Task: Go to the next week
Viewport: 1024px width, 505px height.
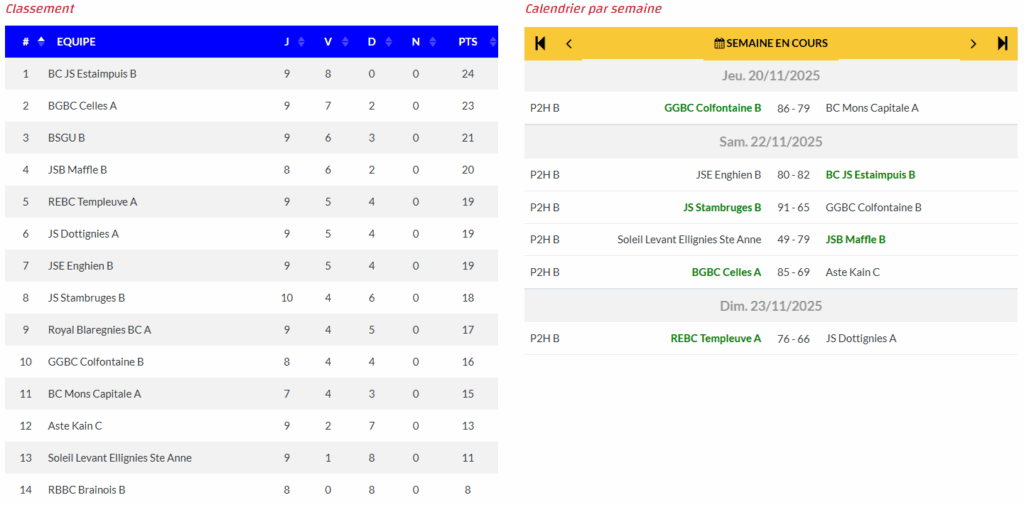Action: [973, 43]
